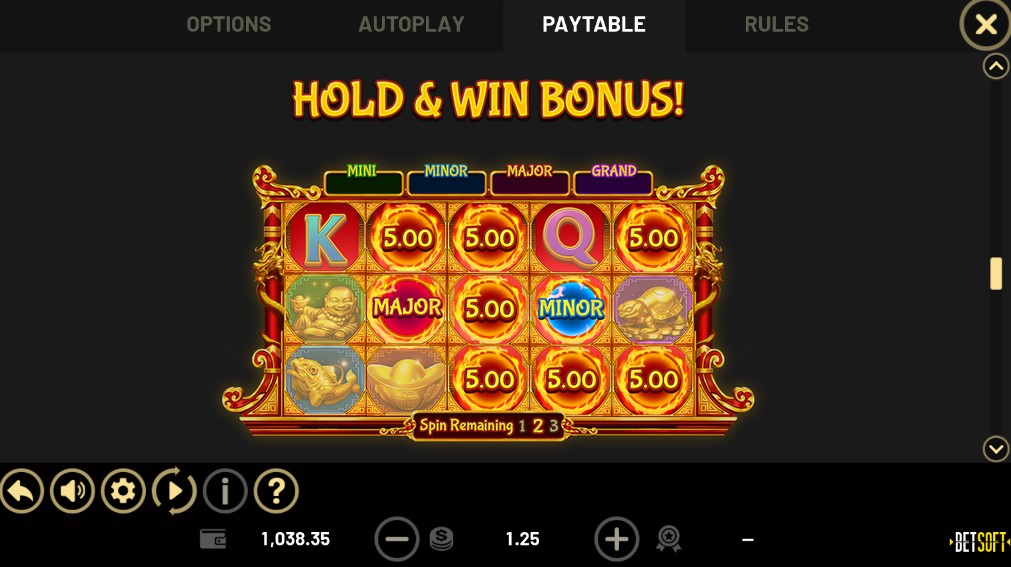The height and width of the screenshot is (567, 1011).
Task: Click the Betsoft logo
Action: [979, 542]
